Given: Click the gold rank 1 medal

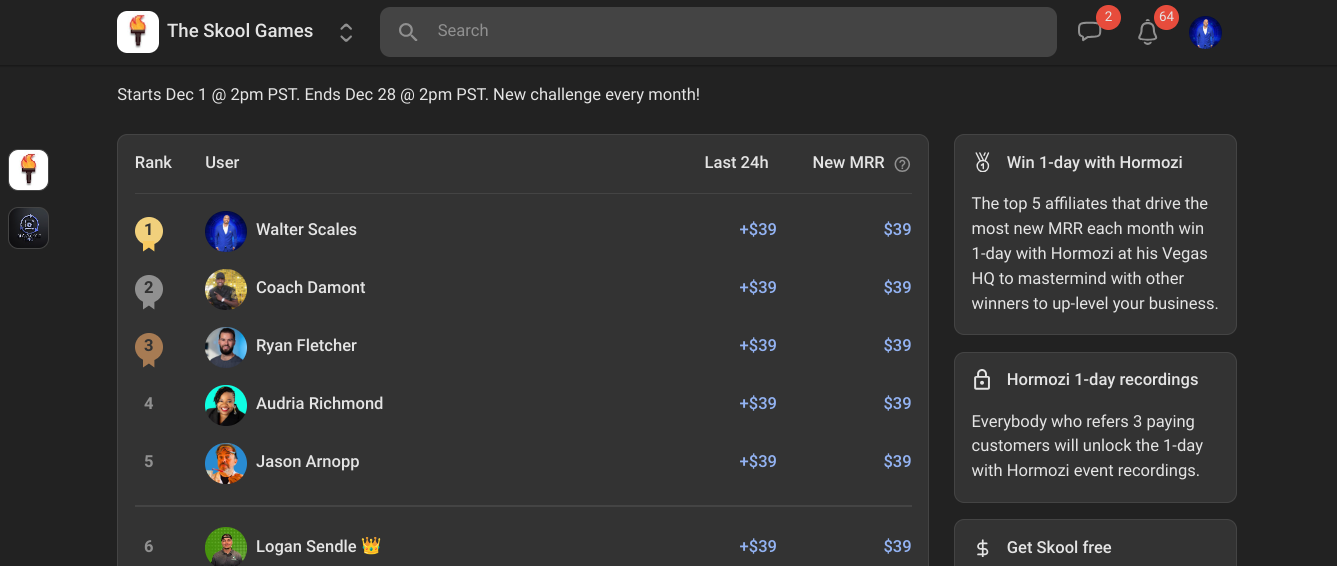Looking at the screenshot, I should click(x=149, y=232).
